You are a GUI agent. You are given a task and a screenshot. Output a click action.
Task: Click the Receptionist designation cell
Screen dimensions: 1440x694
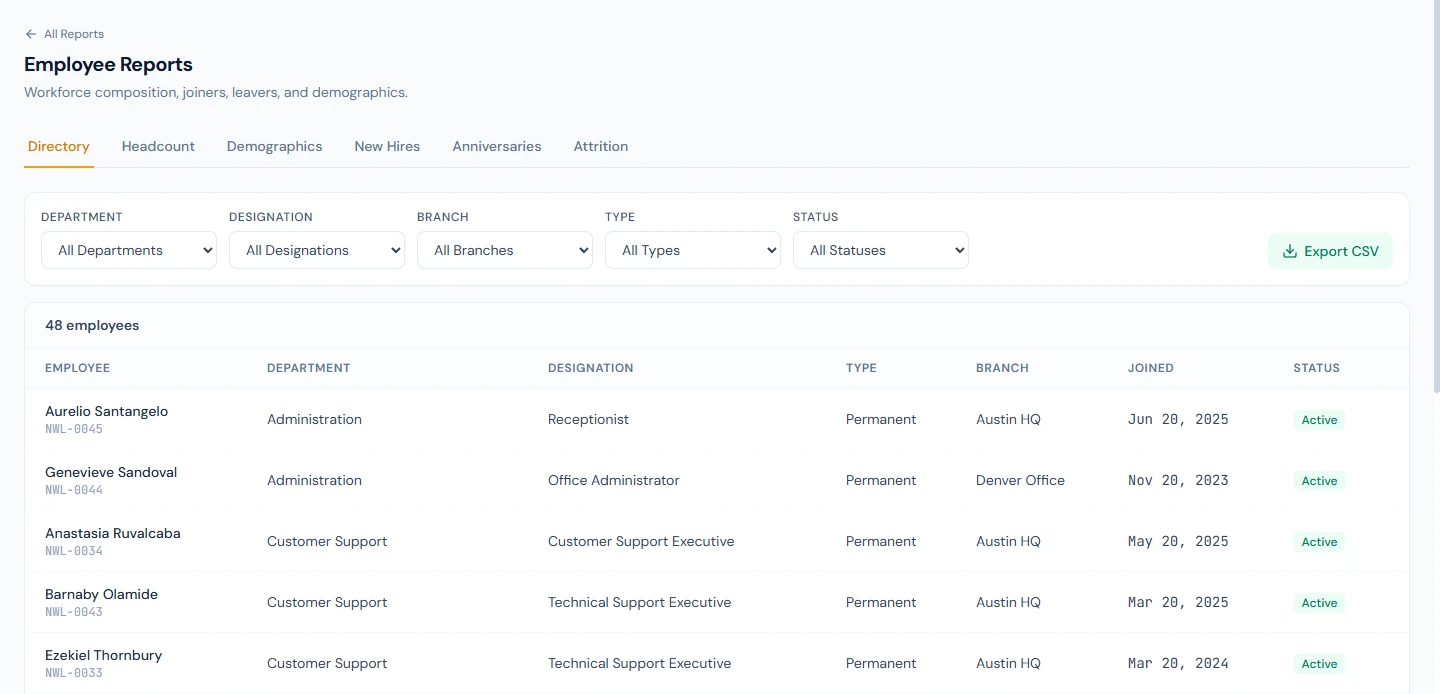coord(588,419)
